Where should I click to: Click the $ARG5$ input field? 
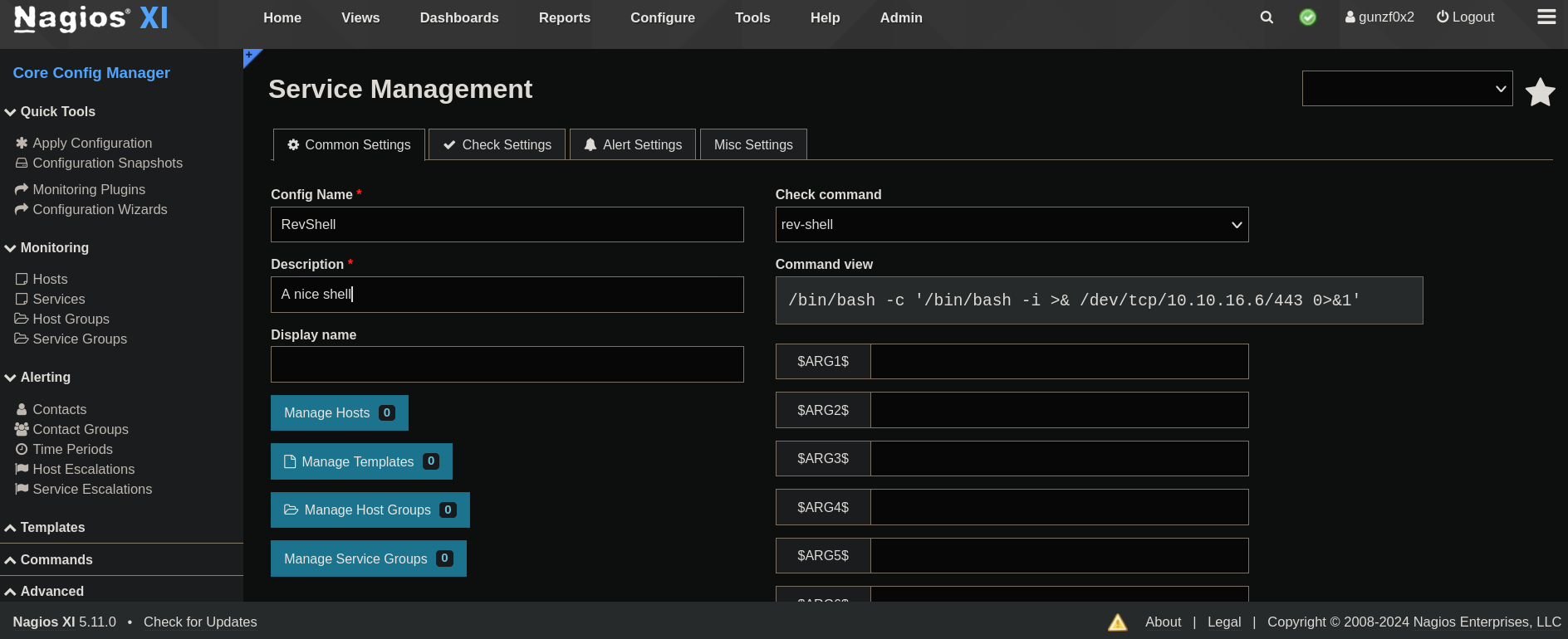click(1059, 555)
